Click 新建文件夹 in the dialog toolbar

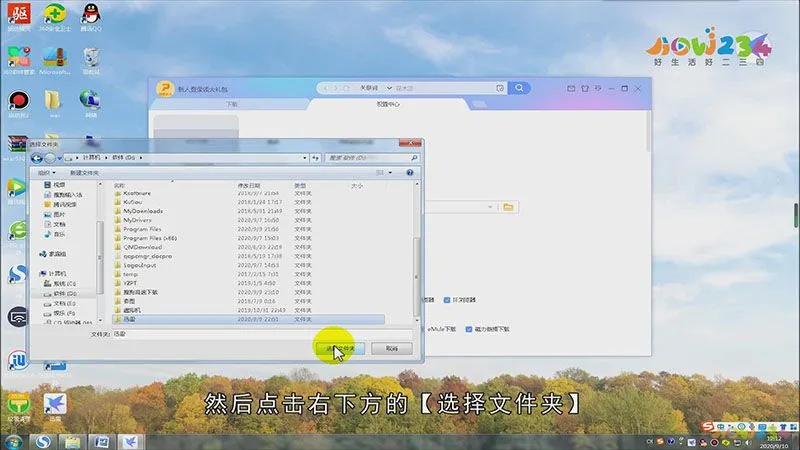84,173
